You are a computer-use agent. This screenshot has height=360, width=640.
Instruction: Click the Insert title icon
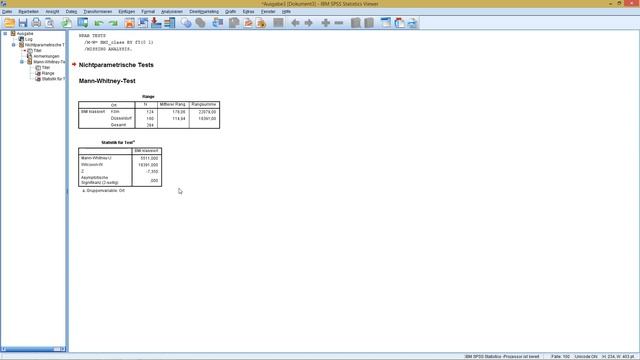[x=399, y=23]
